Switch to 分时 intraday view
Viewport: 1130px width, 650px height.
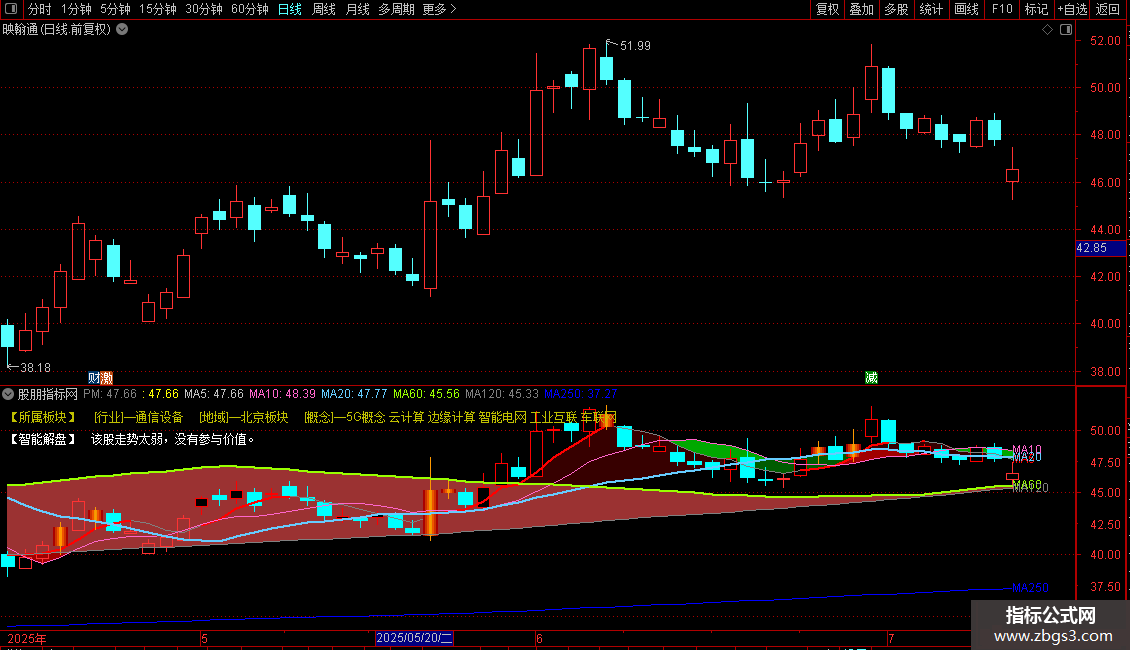click(40, 9)
